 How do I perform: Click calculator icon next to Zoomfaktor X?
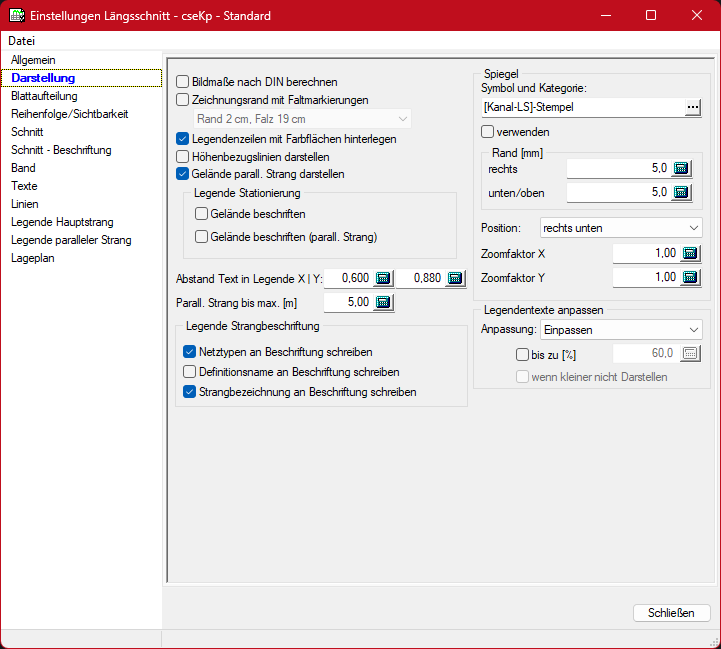pos(690,253)
